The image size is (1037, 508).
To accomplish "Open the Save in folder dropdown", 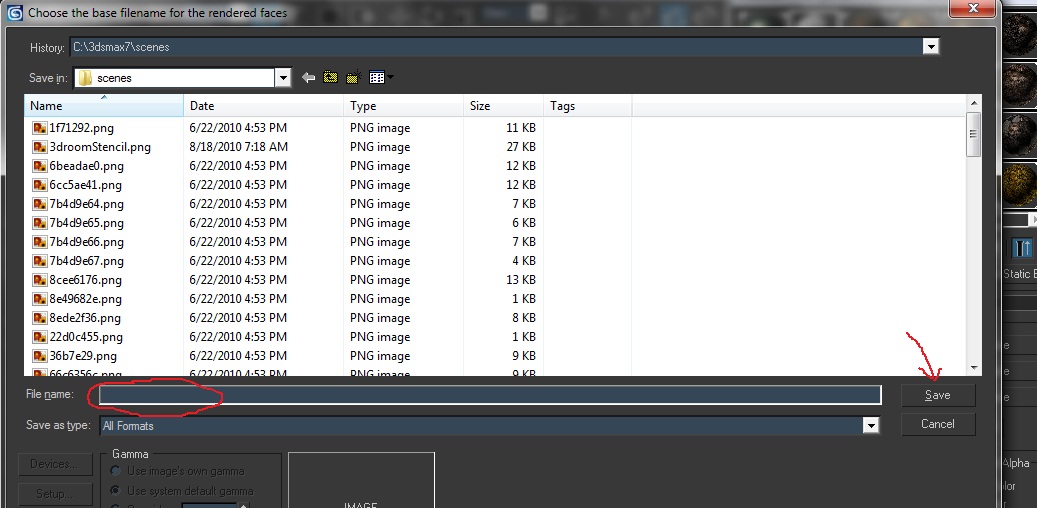I will 283,78.
